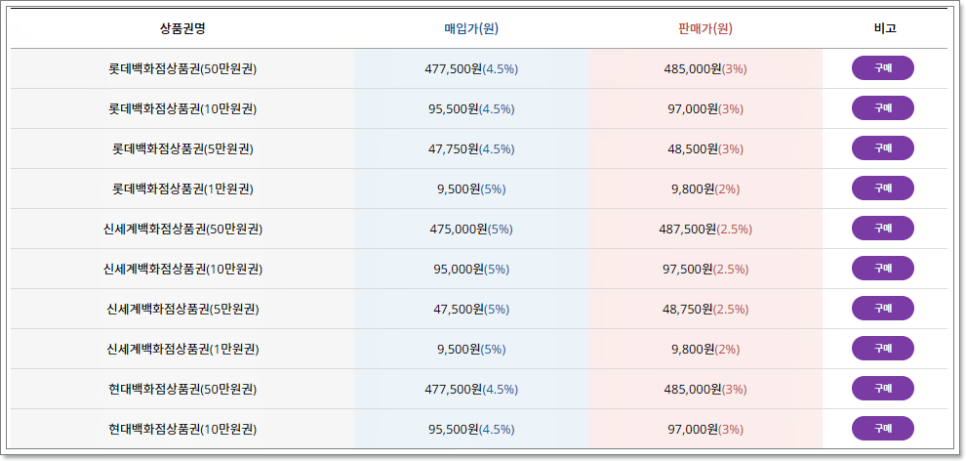Select the name 신세계백화점상품권(5만원권)
Image resolution: width=966 pixels, height=461 pixels.
tap(182, 309)
